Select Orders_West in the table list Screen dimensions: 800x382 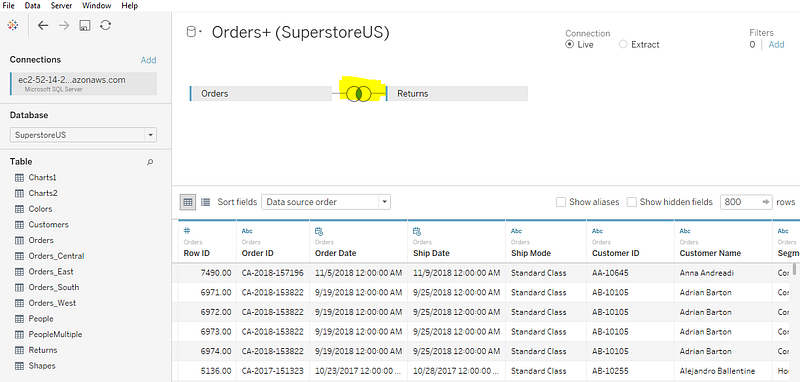(52, 303)
